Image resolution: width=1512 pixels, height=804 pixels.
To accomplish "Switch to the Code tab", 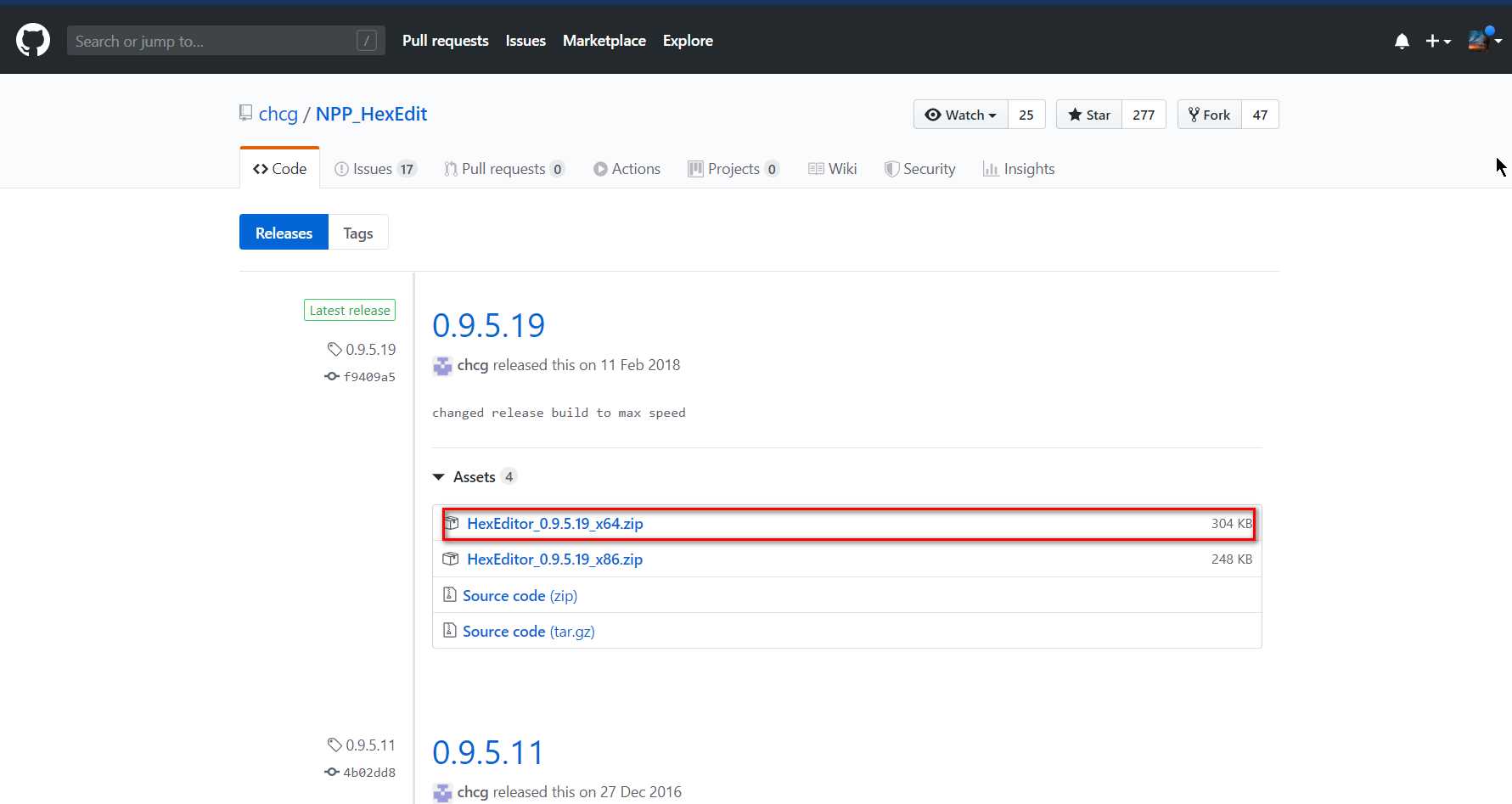I will [280, 168].
